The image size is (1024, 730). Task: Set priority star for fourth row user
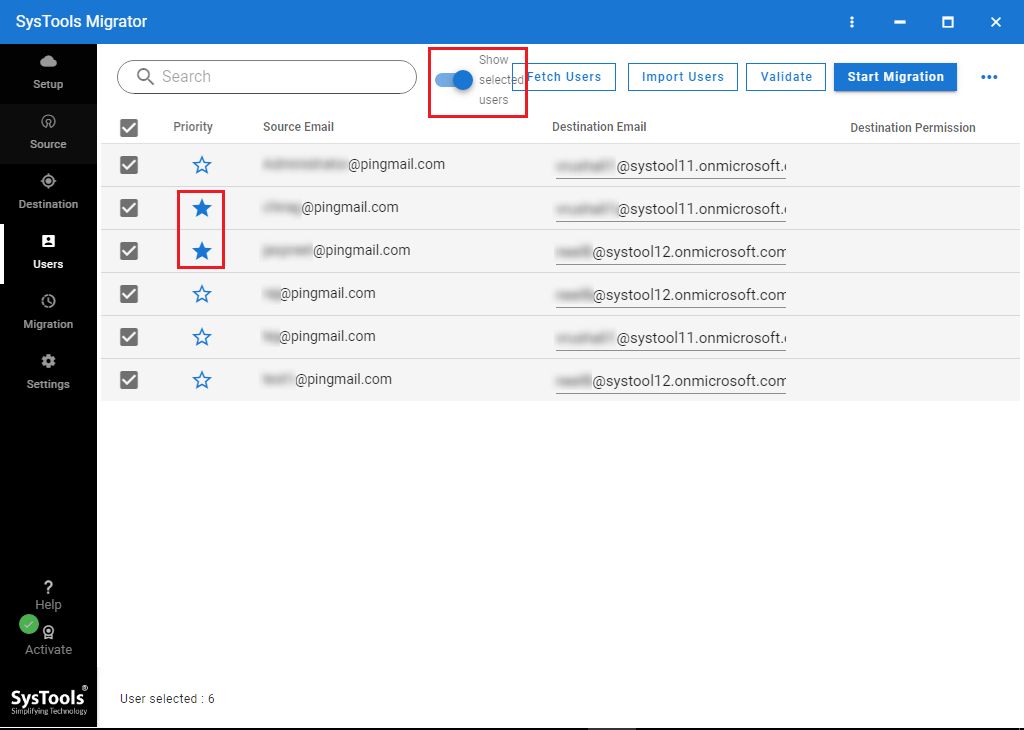tap(202, 294)
